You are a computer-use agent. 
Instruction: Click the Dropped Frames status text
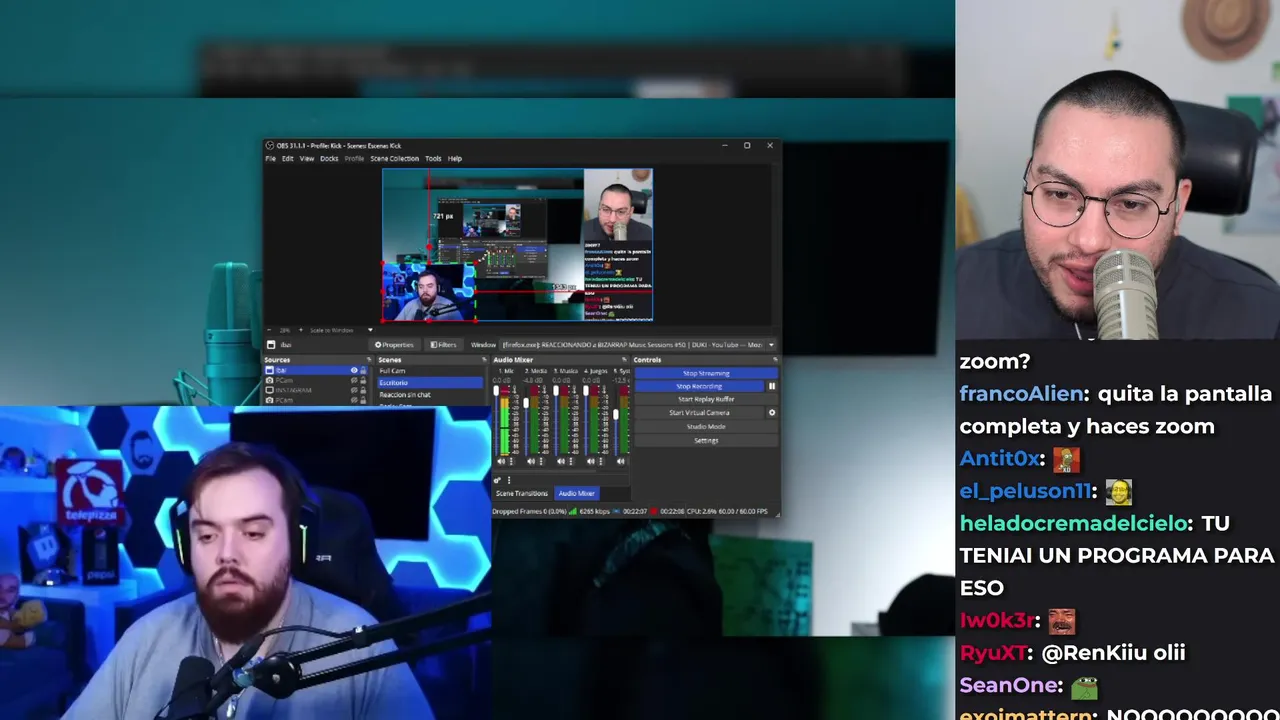pyautogui.click(x=529, y=511)
